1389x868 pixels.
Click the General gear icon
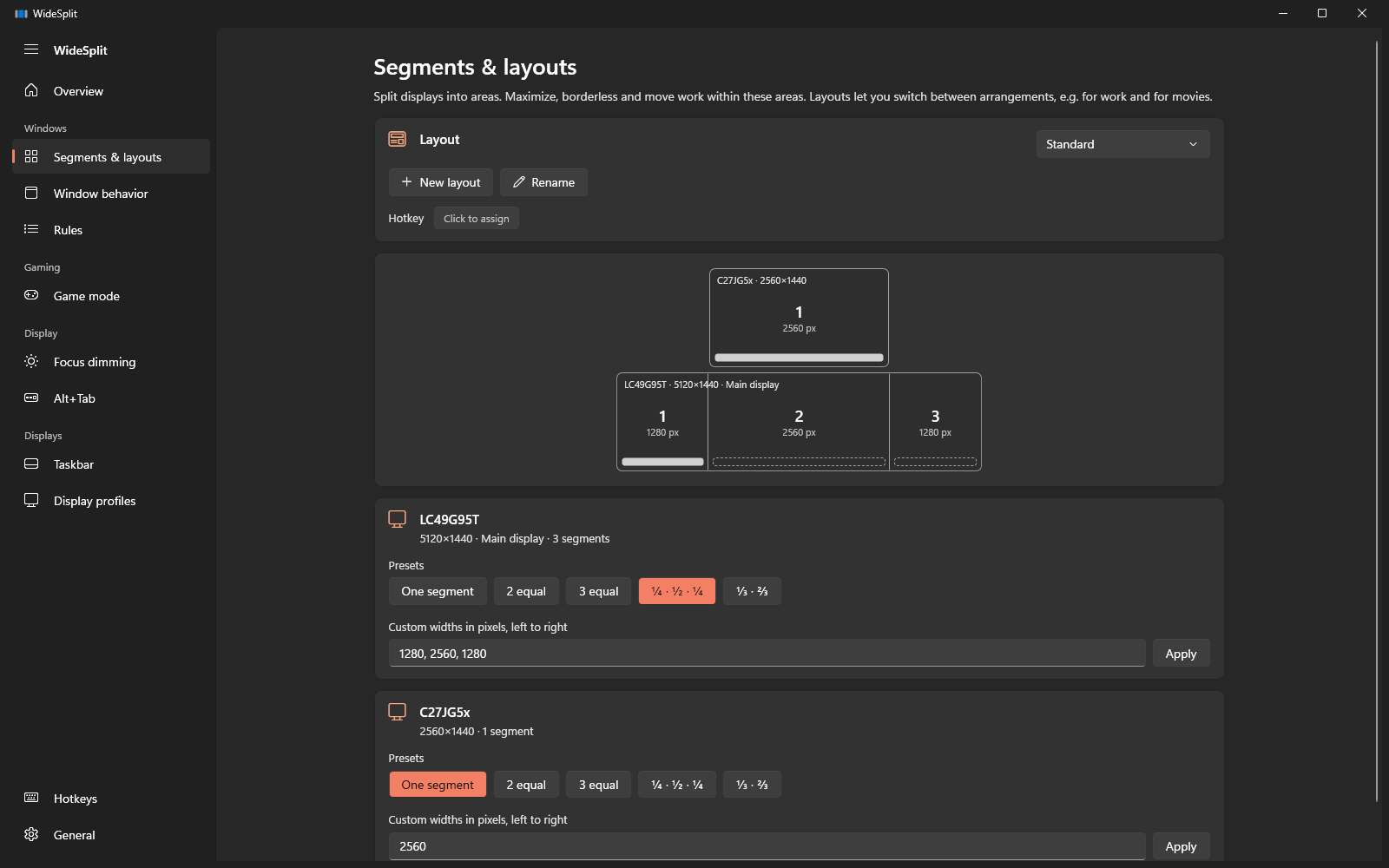tap(31, 834)
